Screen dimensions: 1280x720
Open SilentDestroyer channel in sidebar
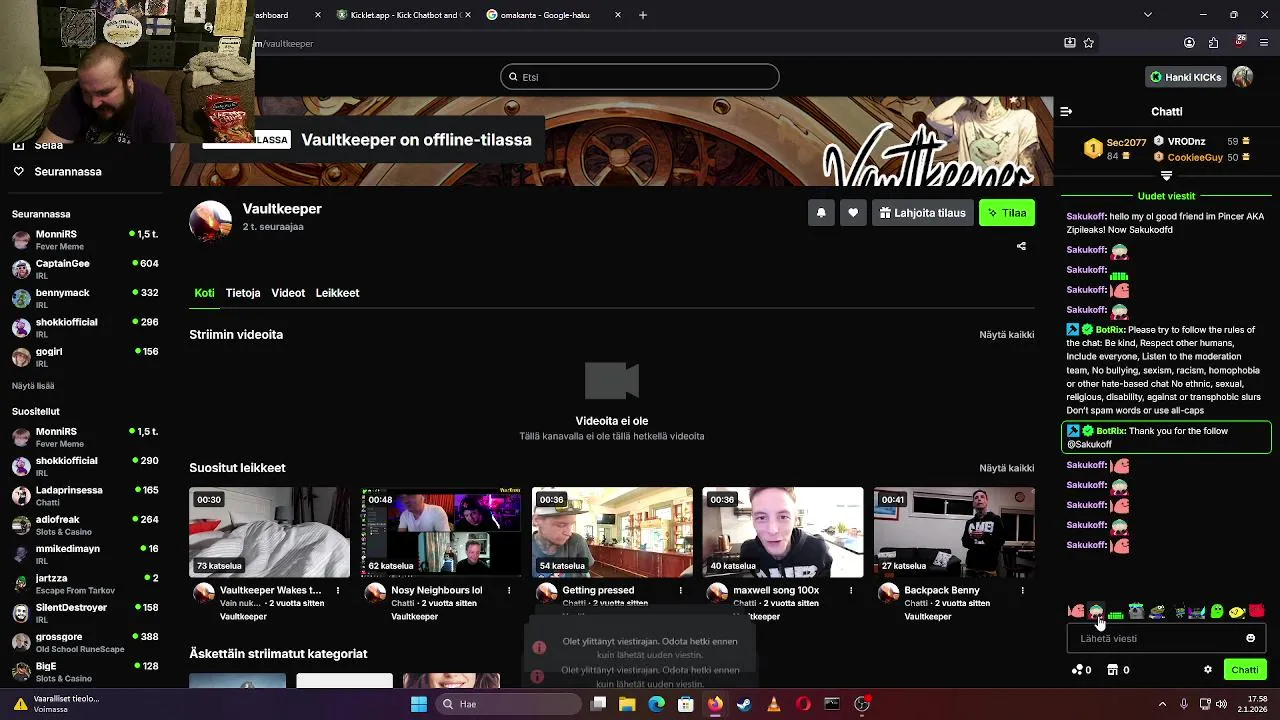click(85, 613)
